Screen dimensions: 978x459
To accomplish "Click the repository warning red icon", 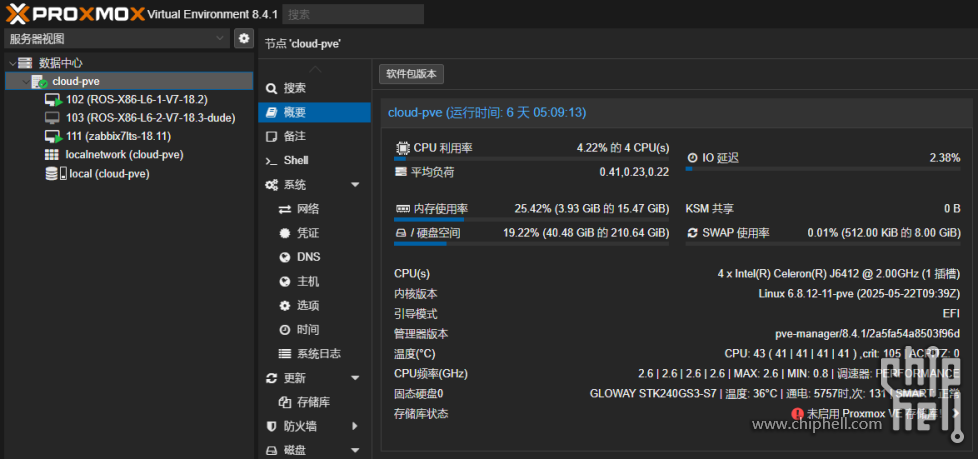I will [798, 413].
